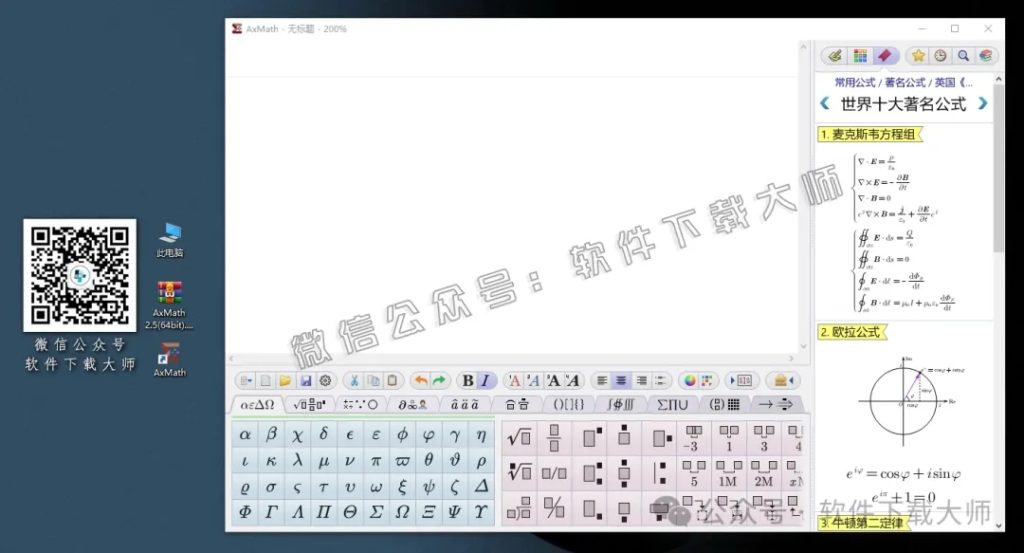This screenshot has width=1024, height=553.
Task: Select the first red 'A' font style
Action: tap(515, 381)
